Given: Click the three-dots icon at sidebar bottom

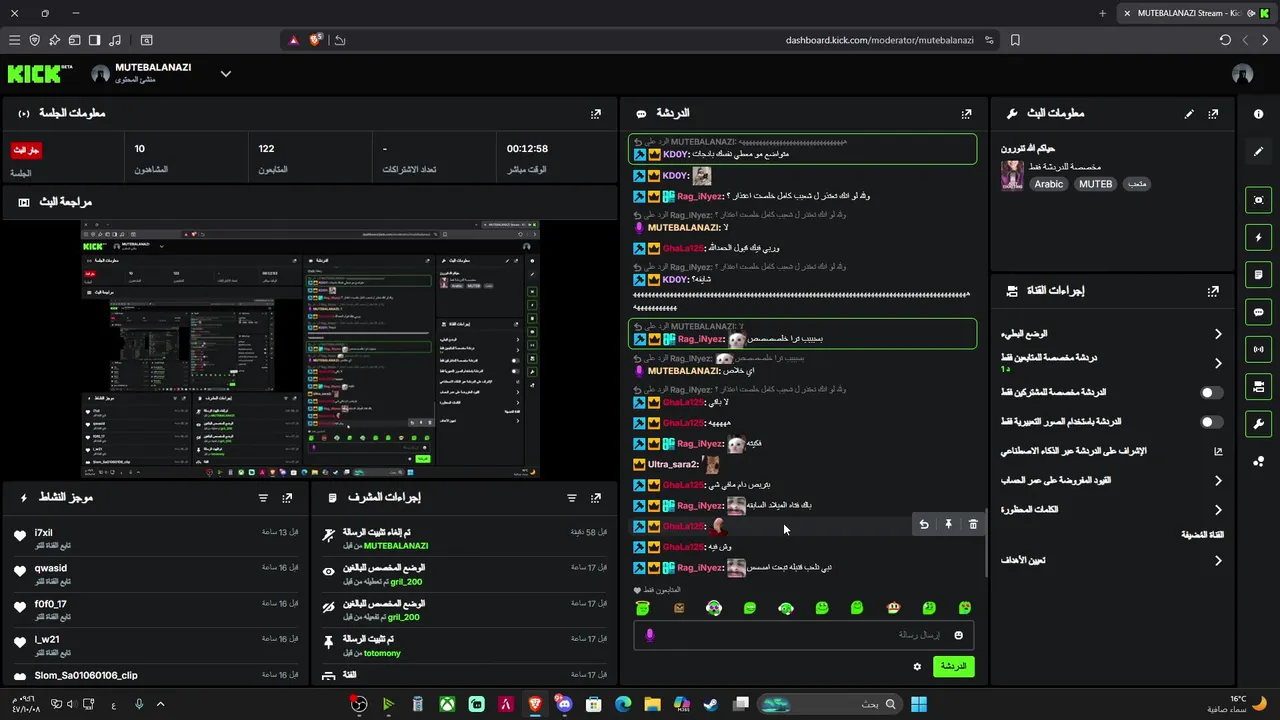Looking at the screenshot, I should 1258,461.
